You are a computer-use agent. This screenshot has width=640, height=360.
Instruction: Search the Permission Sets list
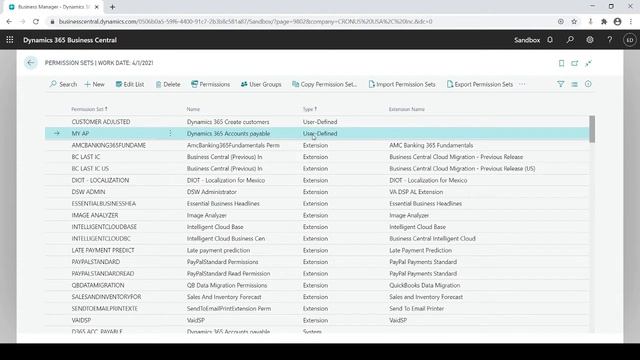(x=63, y=84)
